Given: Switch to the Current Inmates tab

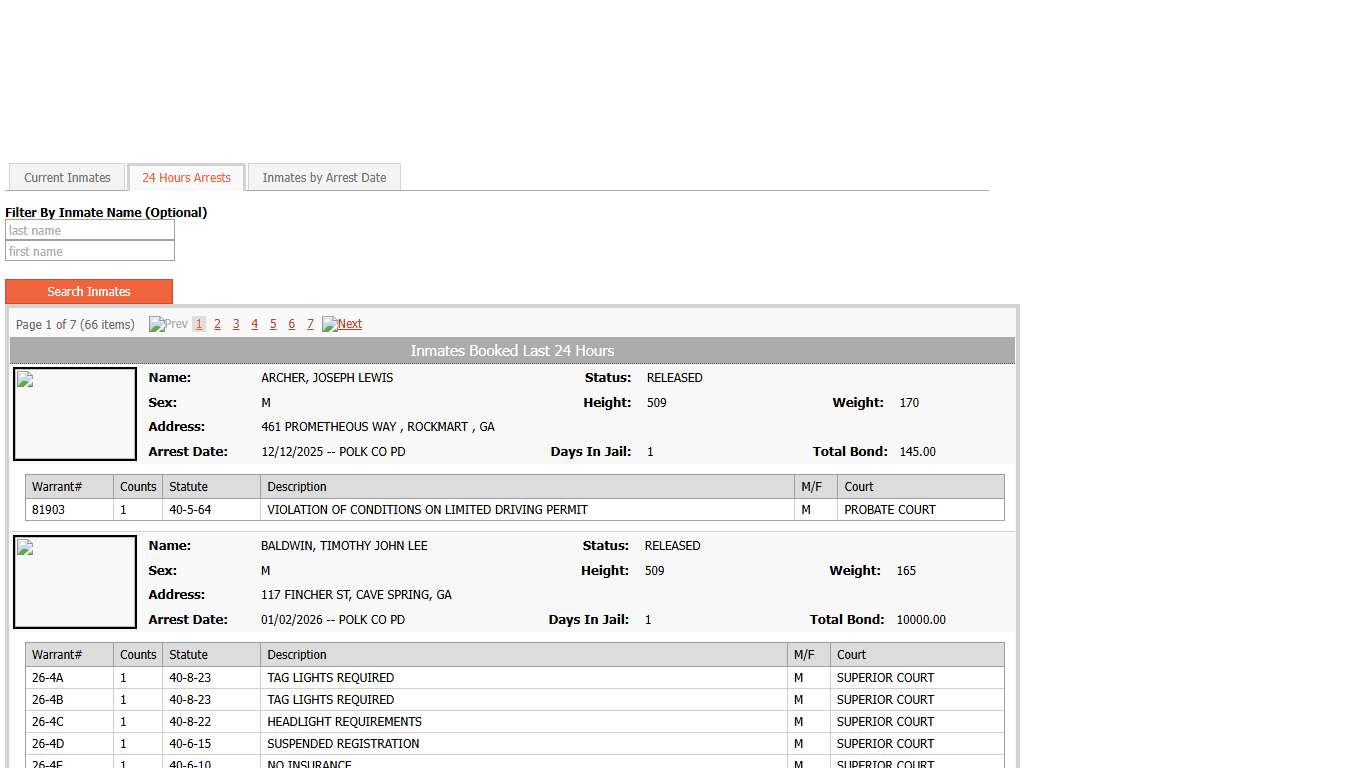Looking at the screenshot, I should point(66,177).
